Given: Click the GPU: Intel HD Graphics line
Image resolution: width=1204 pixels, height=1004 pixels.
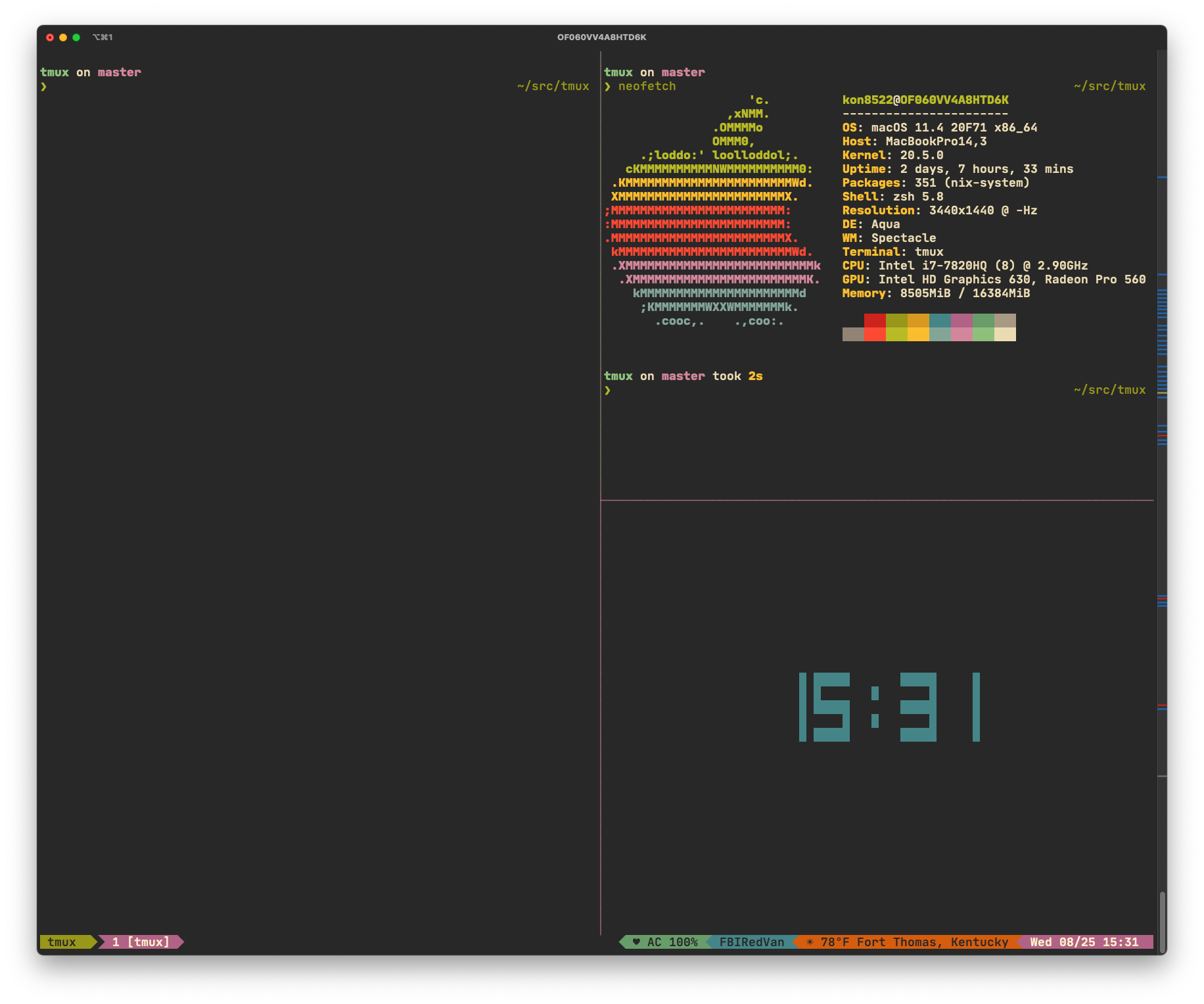Looking at the screenshot, I should click(x=994, y=279).
